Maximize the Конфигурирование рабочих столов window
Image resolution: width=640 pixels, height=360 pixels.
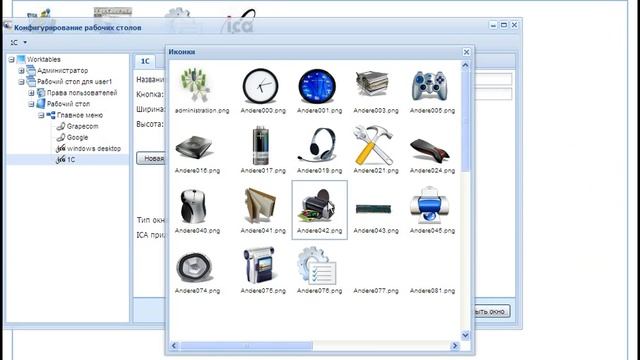[504, 25]
